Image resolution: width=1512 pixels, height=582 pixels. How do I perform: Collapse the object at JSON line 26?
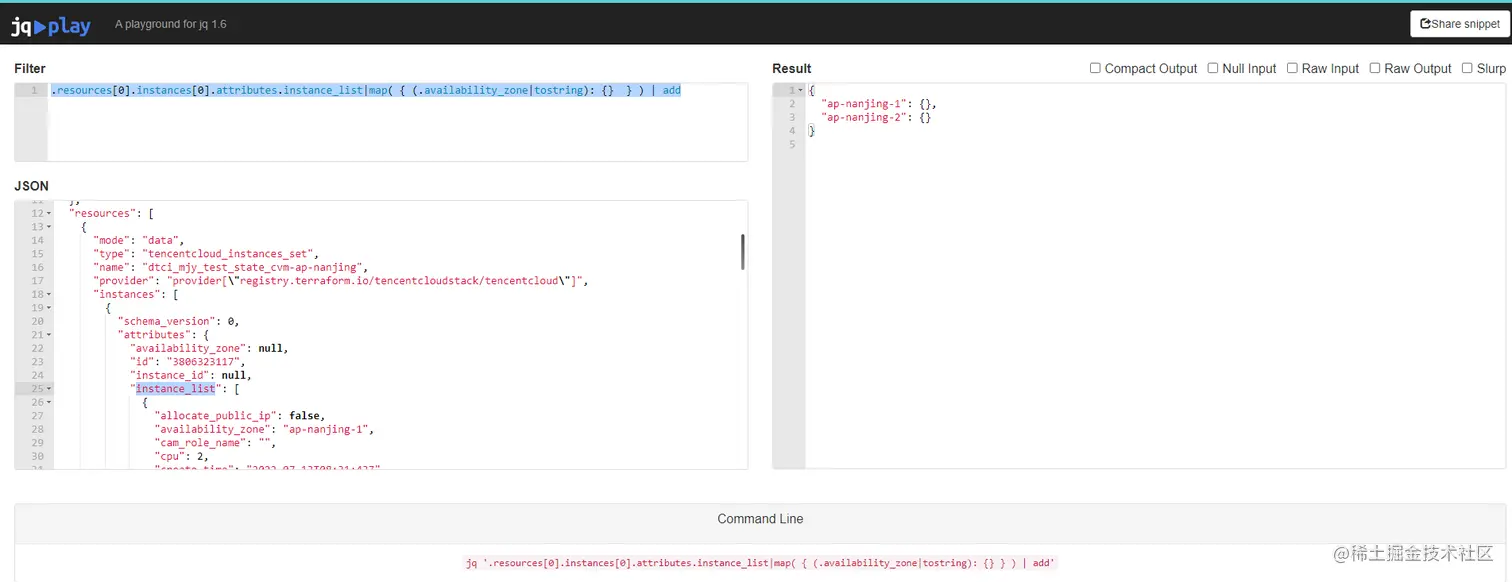pyautogui.click(x=49, y=402)
